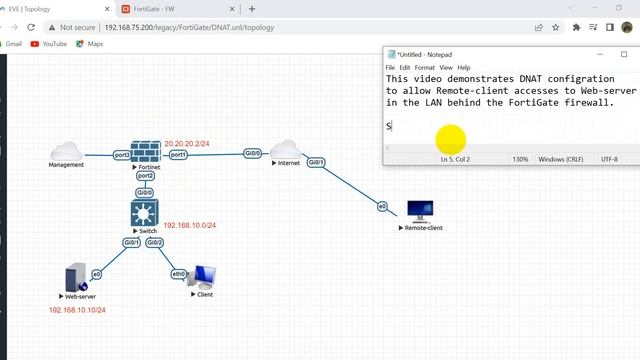
Task: Click the 192.168.10.0/24 text label
Action: pyautogui.click(x=189, y=225)
